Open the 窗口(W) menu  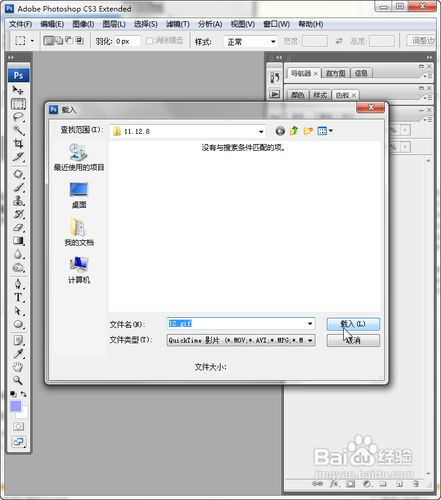[x=277, y=24]
